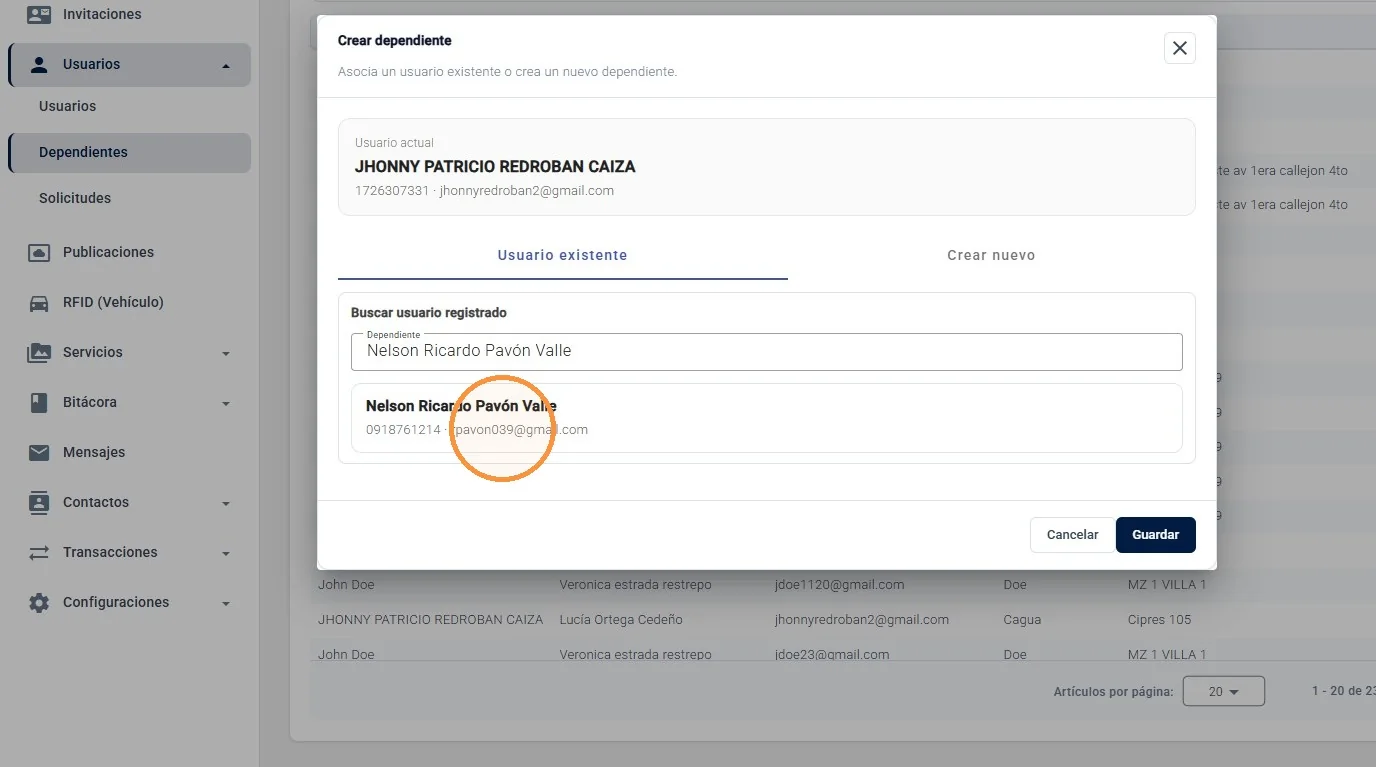
Task: Click the Configuraciones gear icon
Action: (x=39, y=603)
